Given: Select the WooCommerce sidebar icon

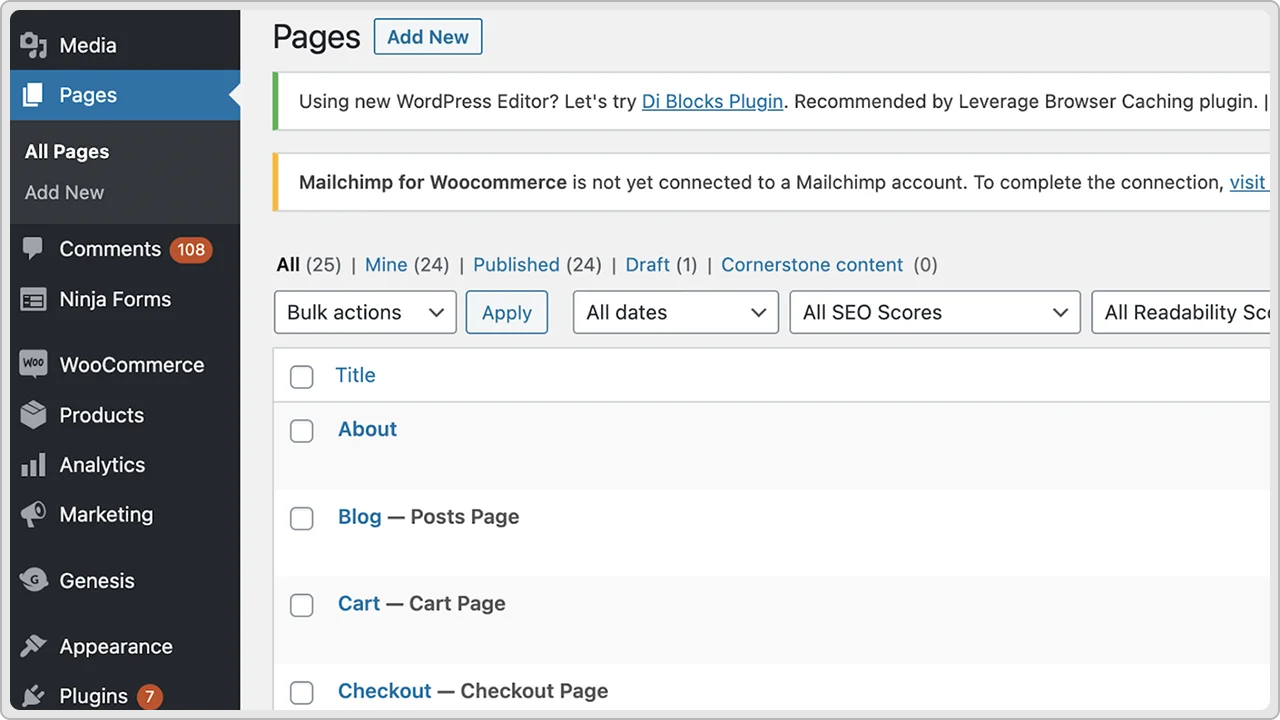Looking at the screenshot, I should [33, 364].
